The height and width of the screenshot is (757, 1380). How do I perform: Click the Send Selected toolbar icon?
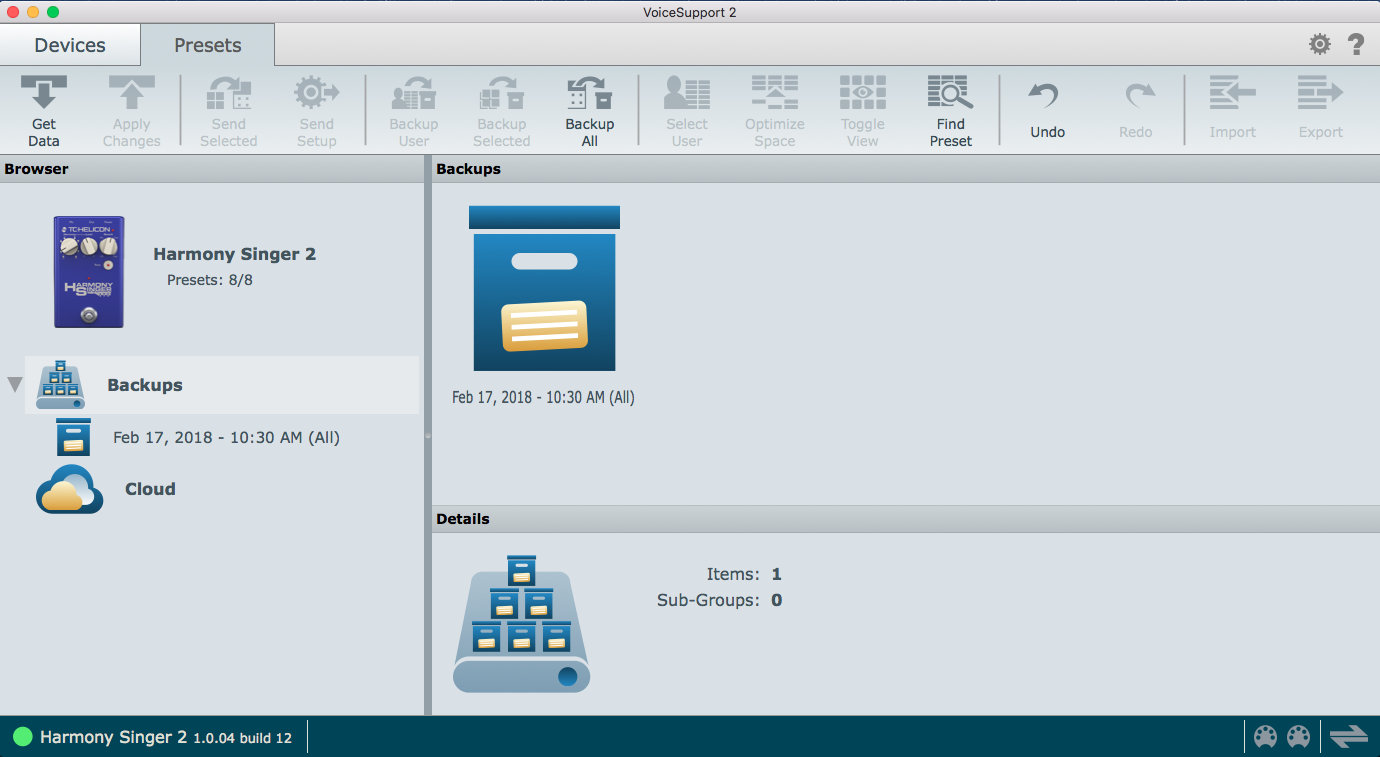coord(228,111)
